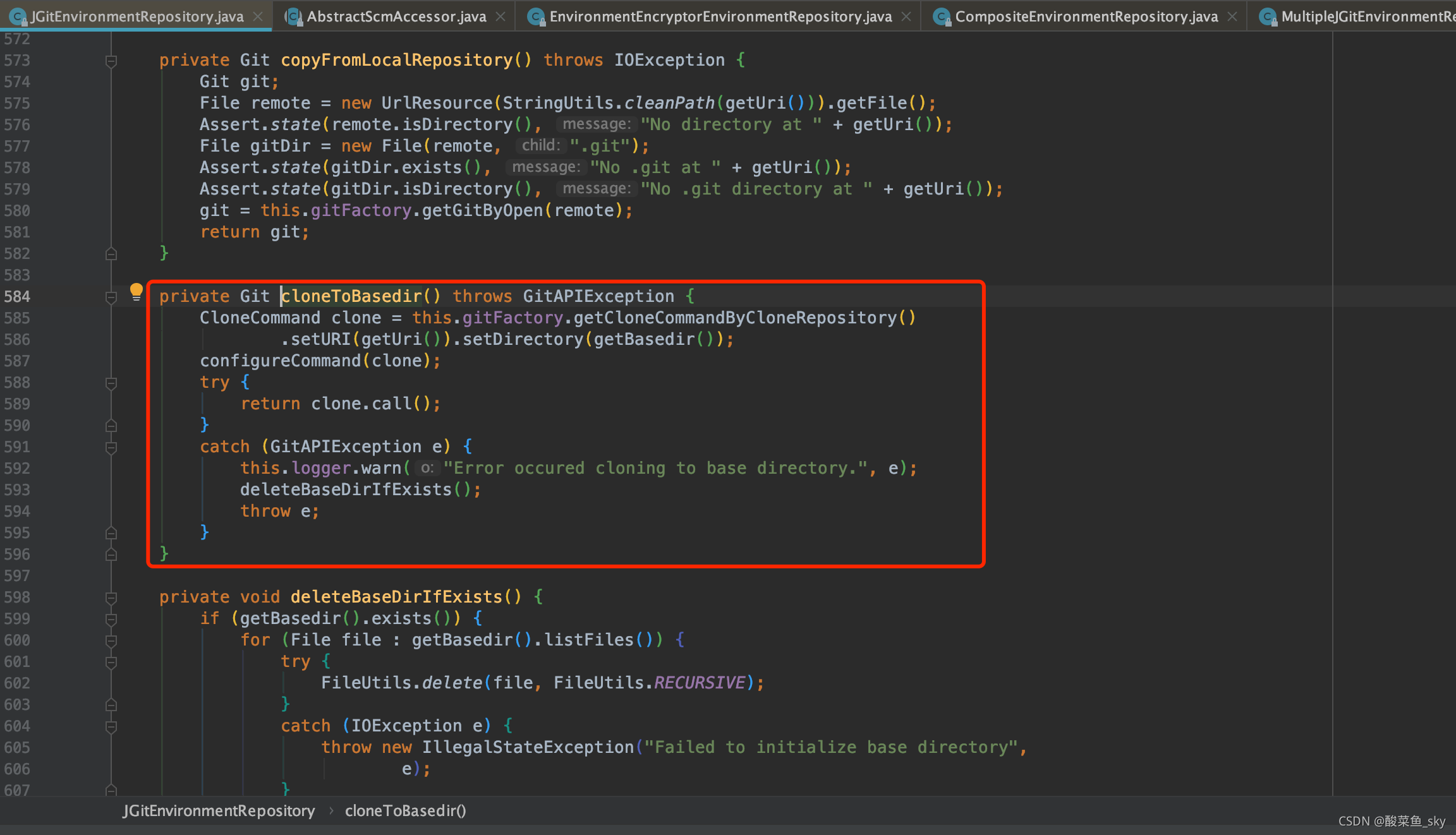Click line number 584 in the gutter
1456x835 pixels.
coord(17,296)
